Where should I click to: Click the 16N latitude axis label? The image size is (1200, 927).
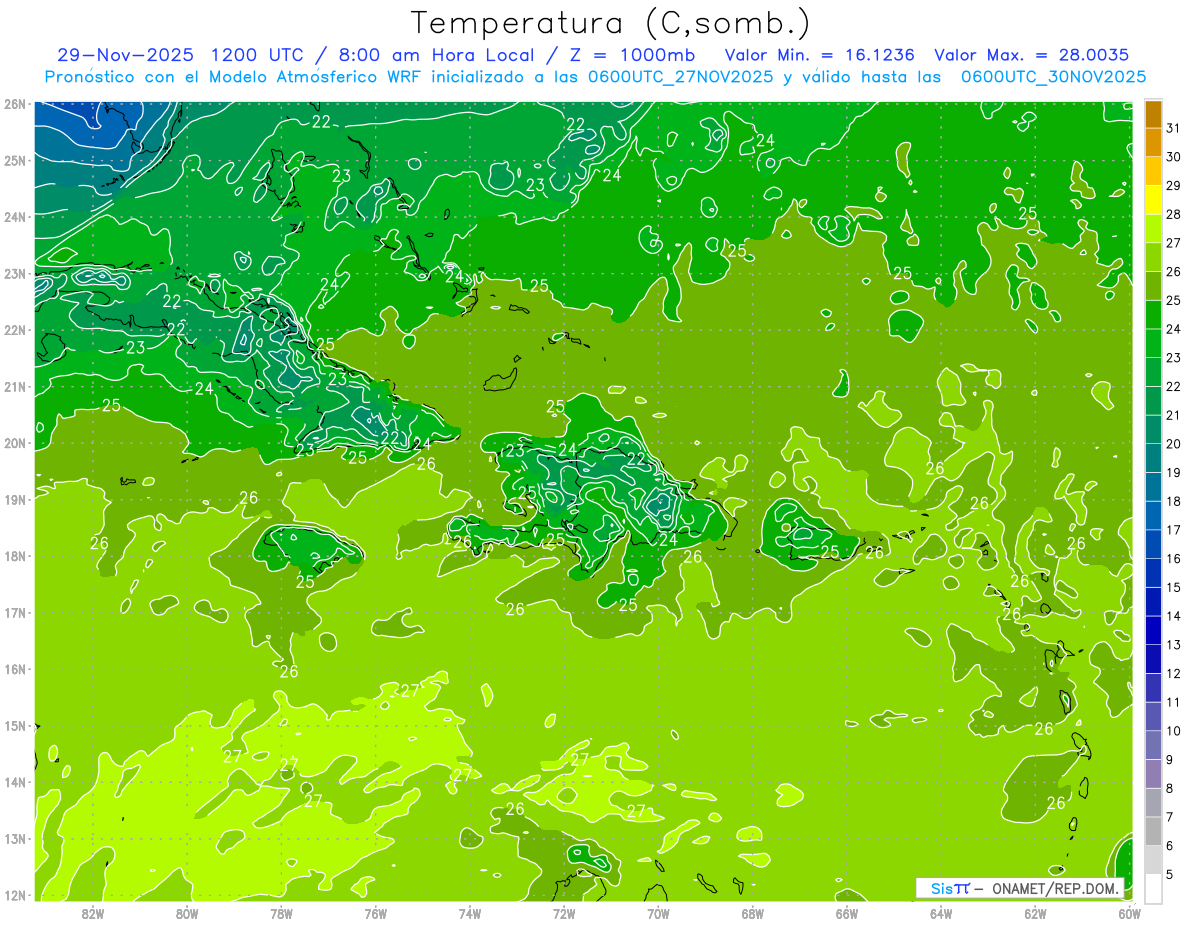(x=14, y=668)
